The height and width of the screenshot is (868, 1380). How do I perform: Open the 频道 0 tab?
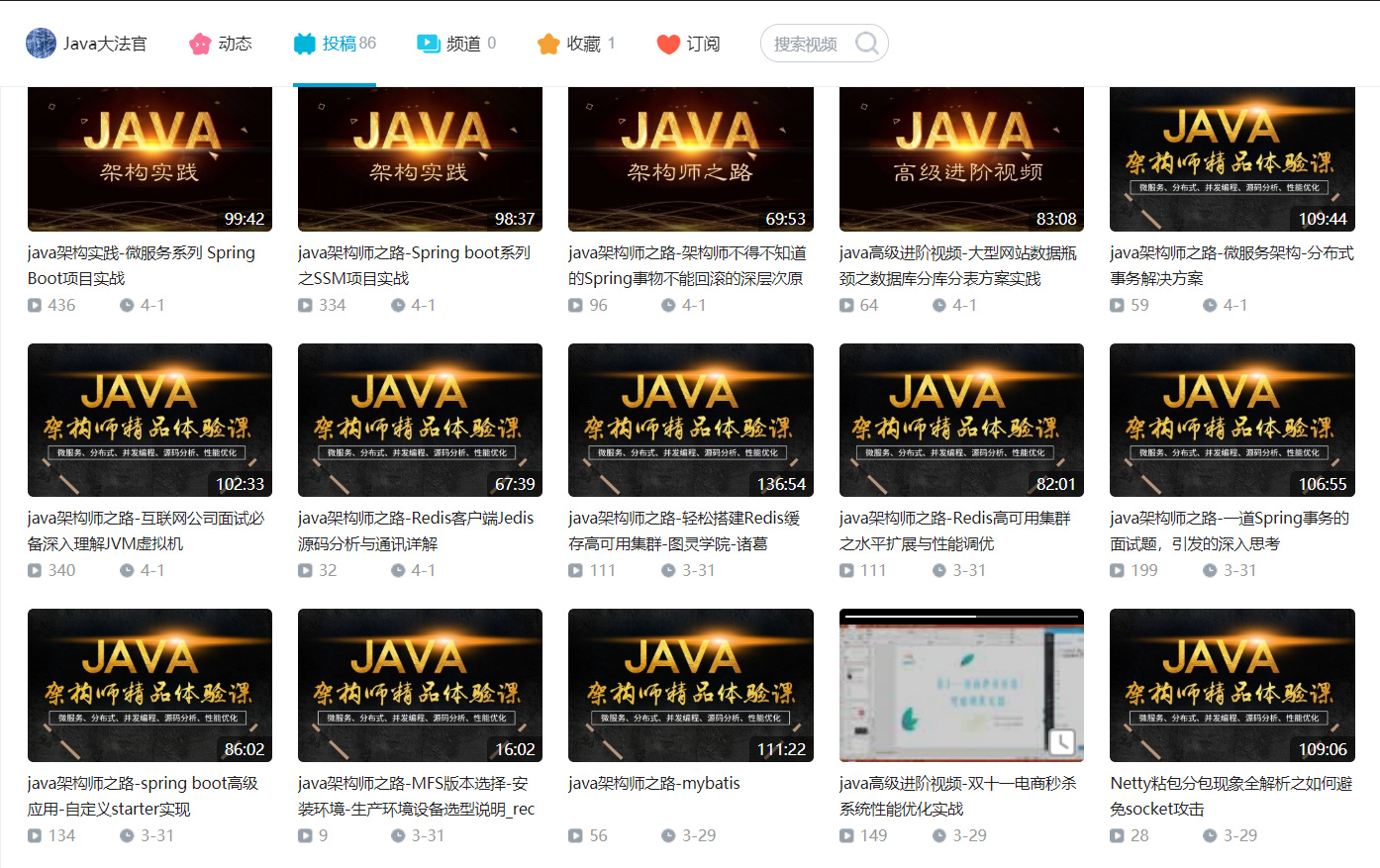pyautogui.click(x=456, y=44)
